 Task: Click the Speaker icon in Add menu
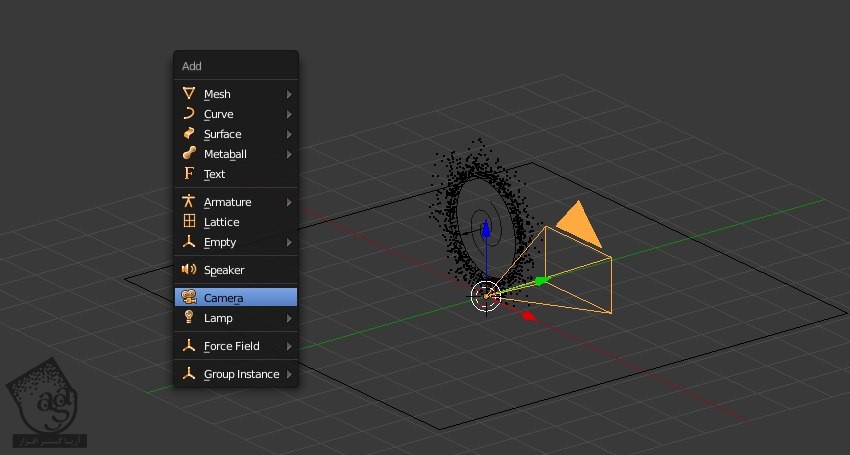(x=189, y=269)
